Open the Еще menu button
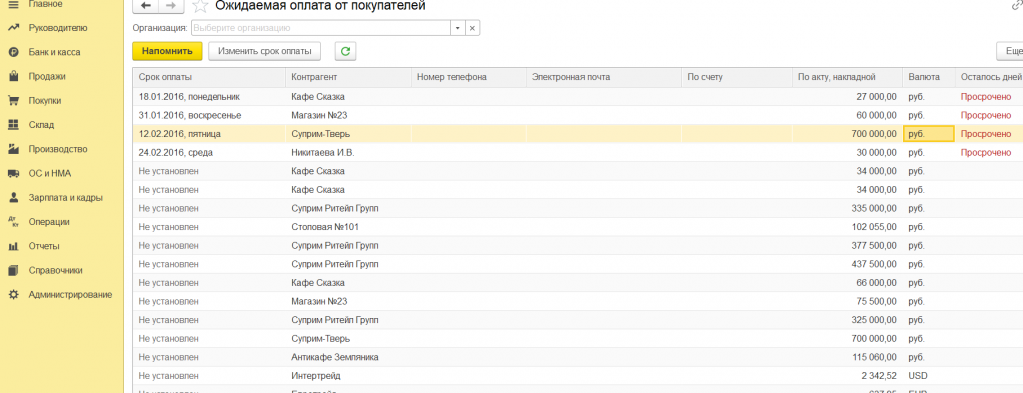 pyautogui.click(x=1010, y=51)
